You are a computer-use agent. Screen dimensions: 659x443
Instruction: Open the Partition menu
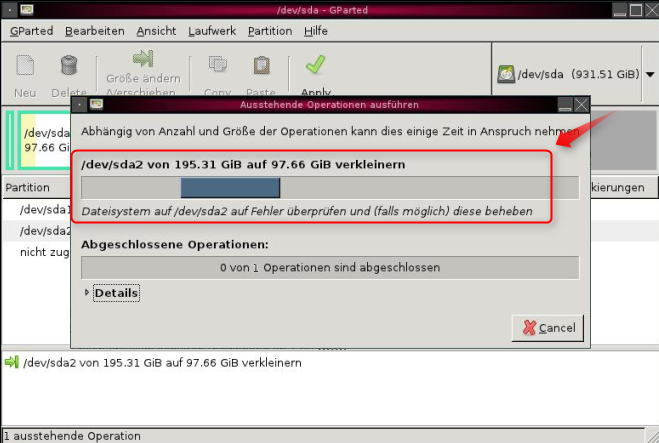click(270, 31)
